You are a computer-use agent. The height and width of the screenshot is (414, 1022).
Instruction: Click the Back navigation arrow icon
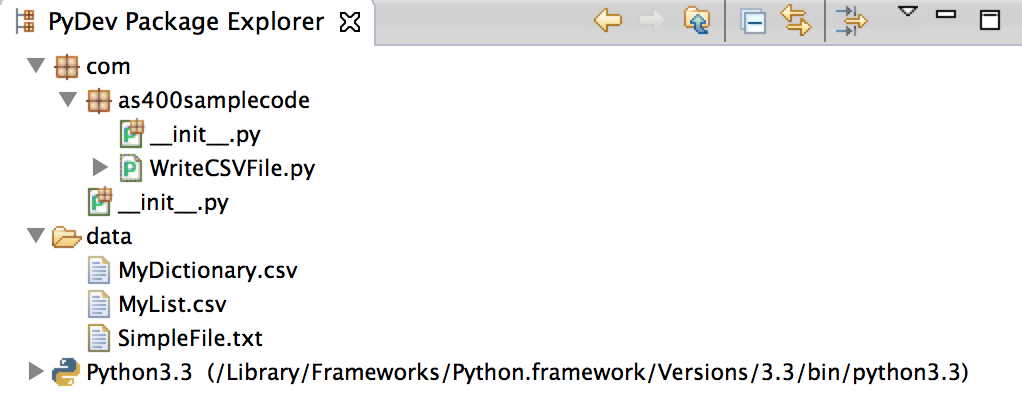[607, 22]
